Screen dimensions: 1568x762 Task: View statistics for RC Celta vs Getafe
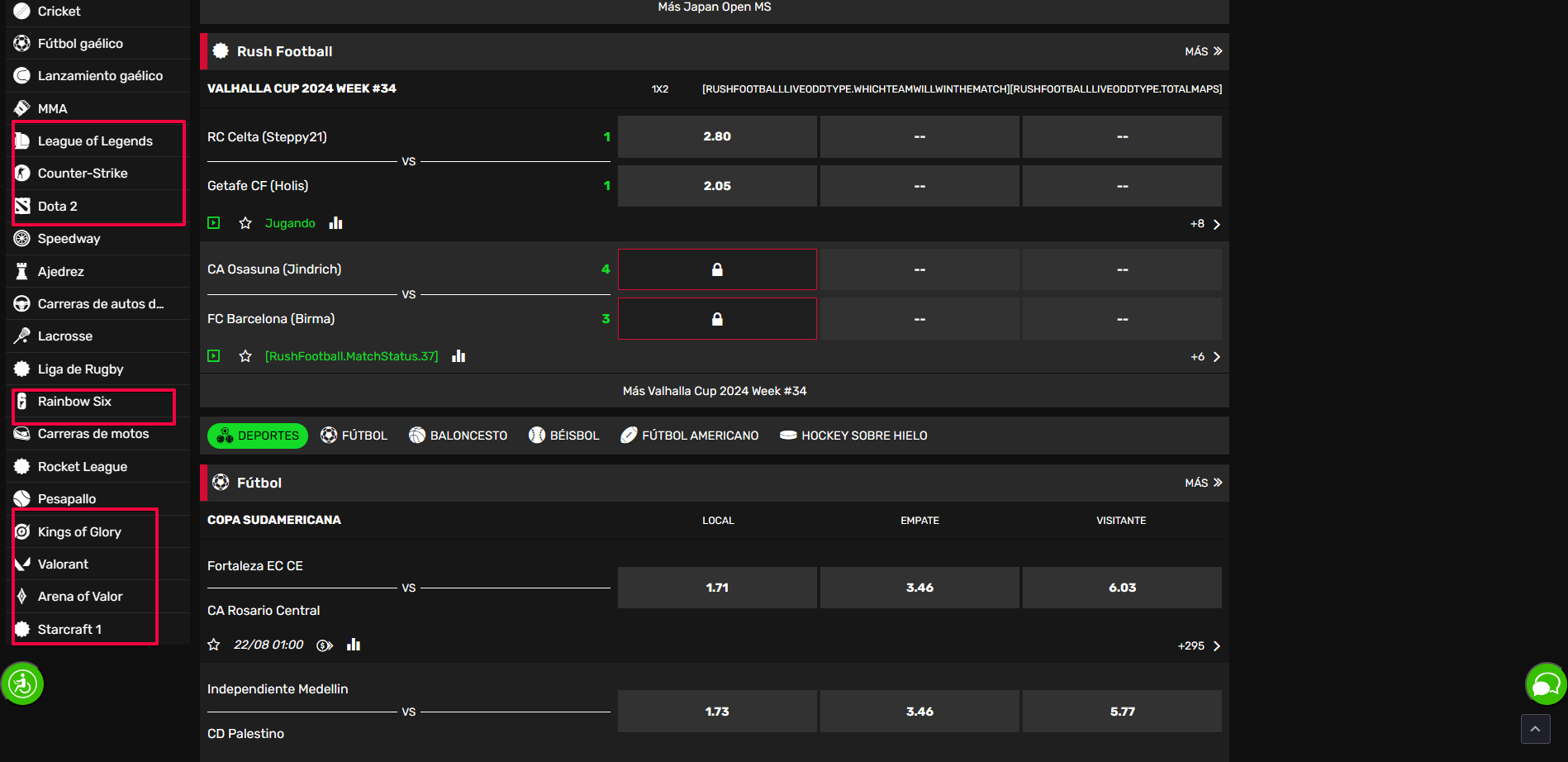pos(335,223)
